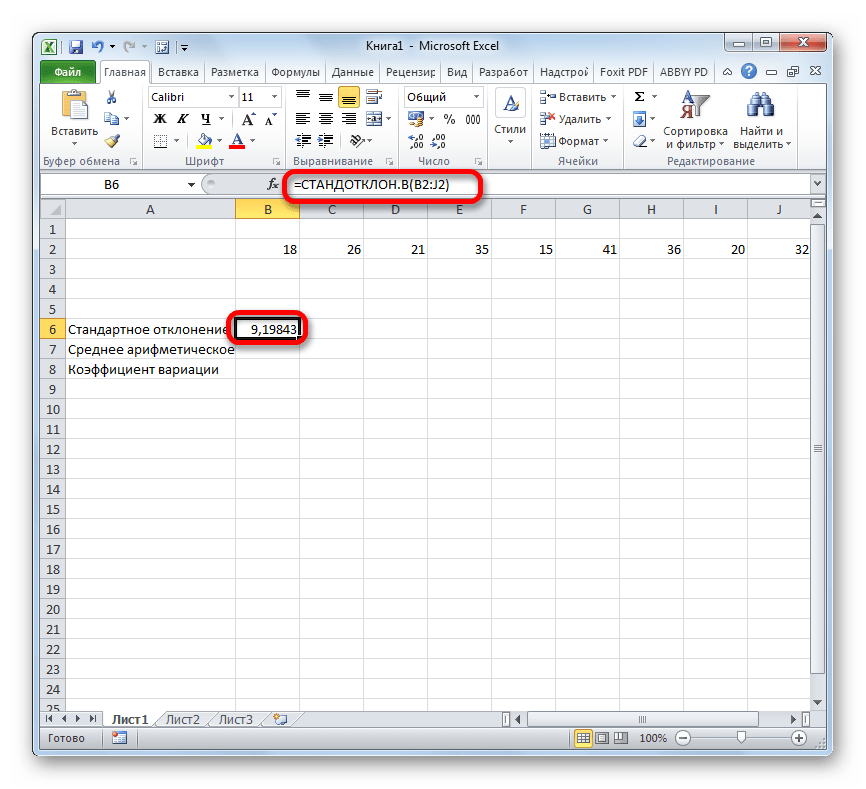
Task: Switch to Данные tab
Action: pyautogui.click(x=352, y=72)
